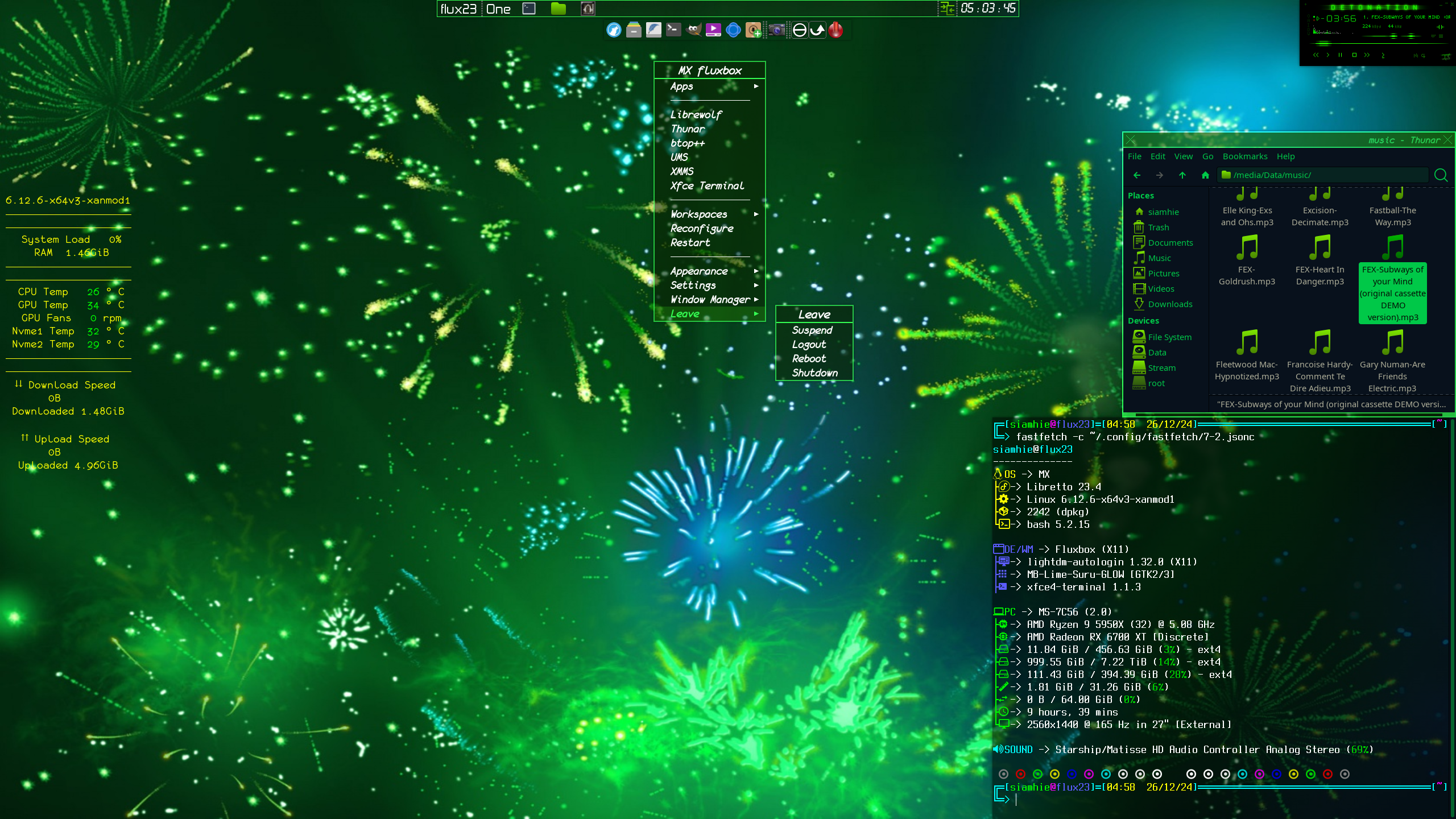Click the eject button in XMMS

pos(1383,56)
